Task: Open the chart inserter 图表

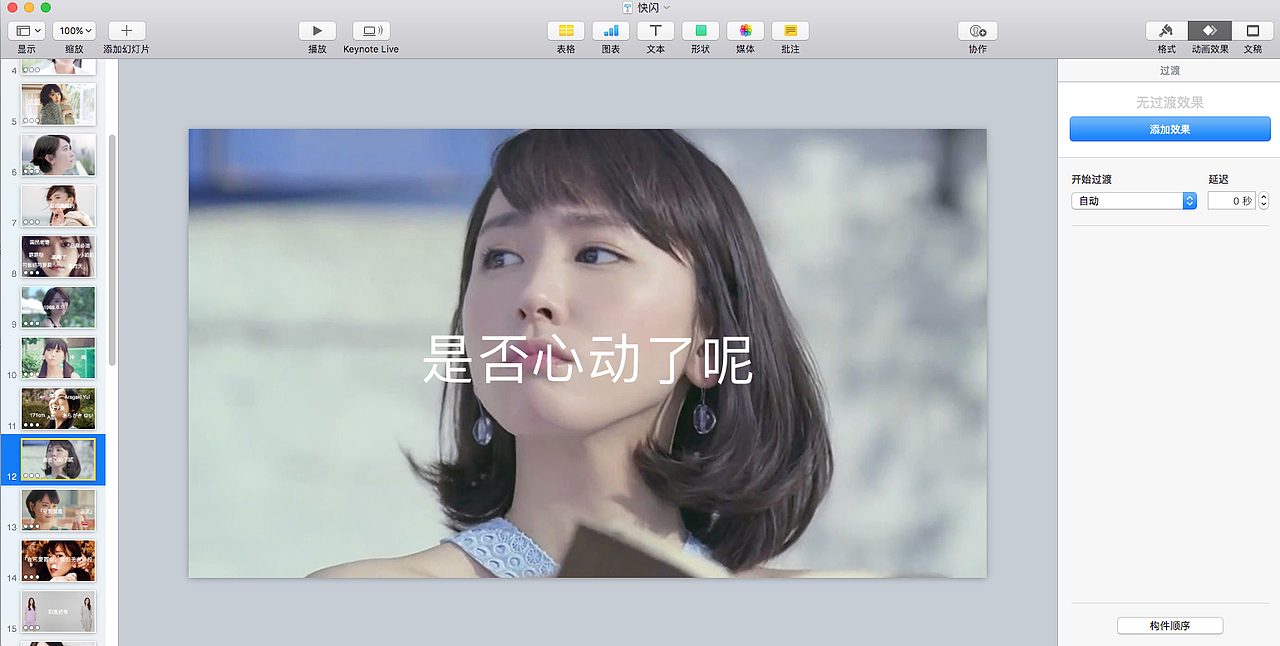Action: [610, 32]
